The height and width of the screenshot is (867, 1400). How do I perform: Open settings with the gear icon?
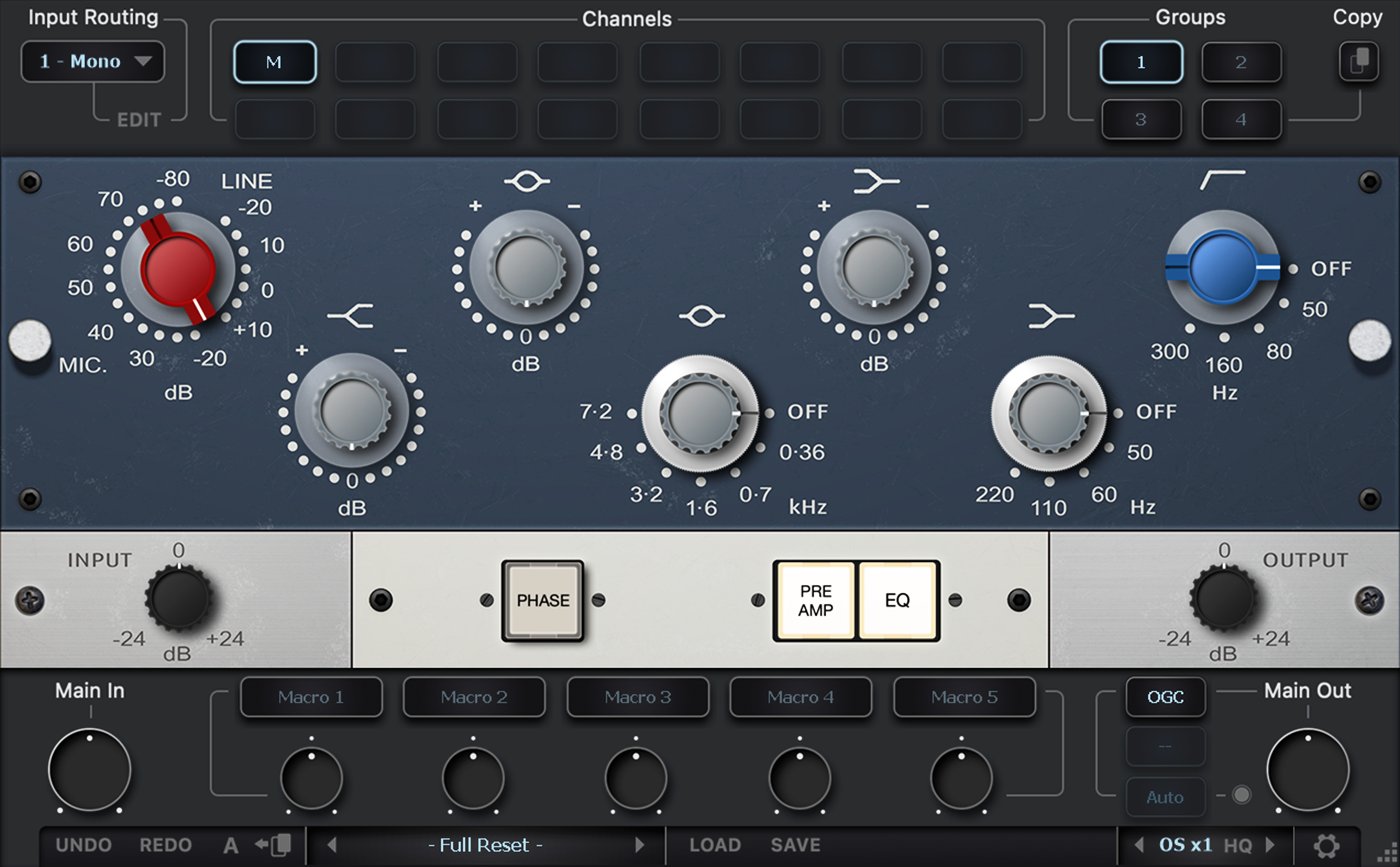tap(1326, 846)
